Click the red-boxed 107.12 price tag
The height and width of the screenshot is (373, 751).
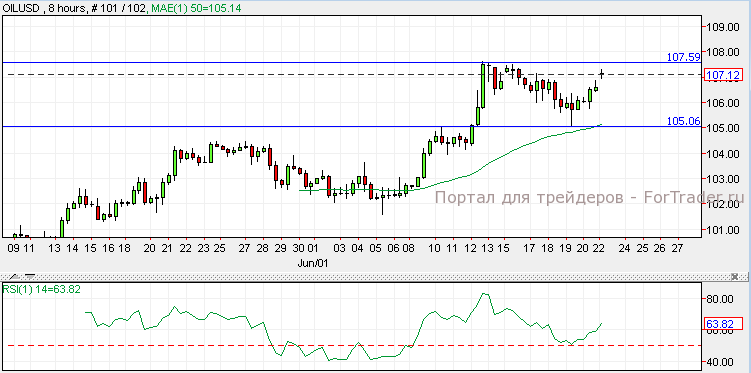pos(723,75)
